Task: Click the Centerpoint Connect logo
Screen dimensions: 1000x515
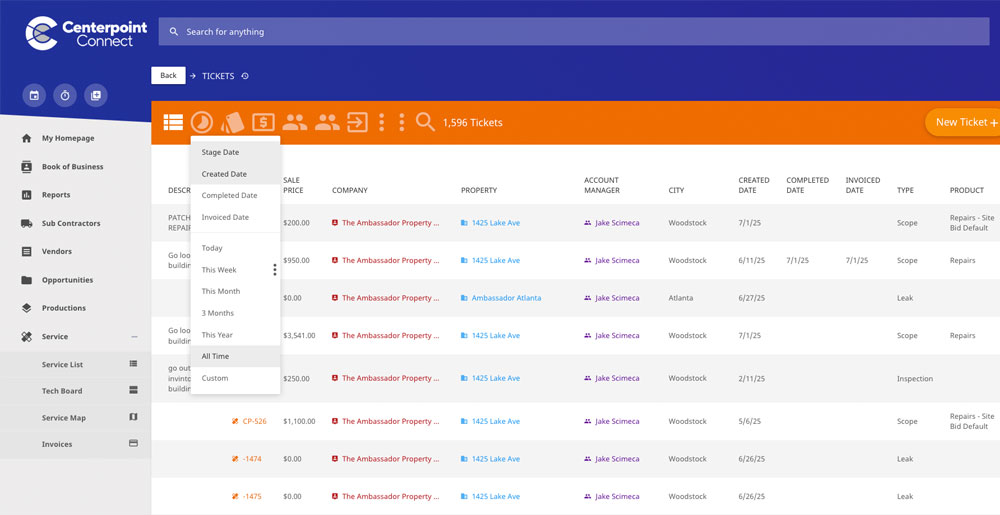Action: (x=86, y=33)
